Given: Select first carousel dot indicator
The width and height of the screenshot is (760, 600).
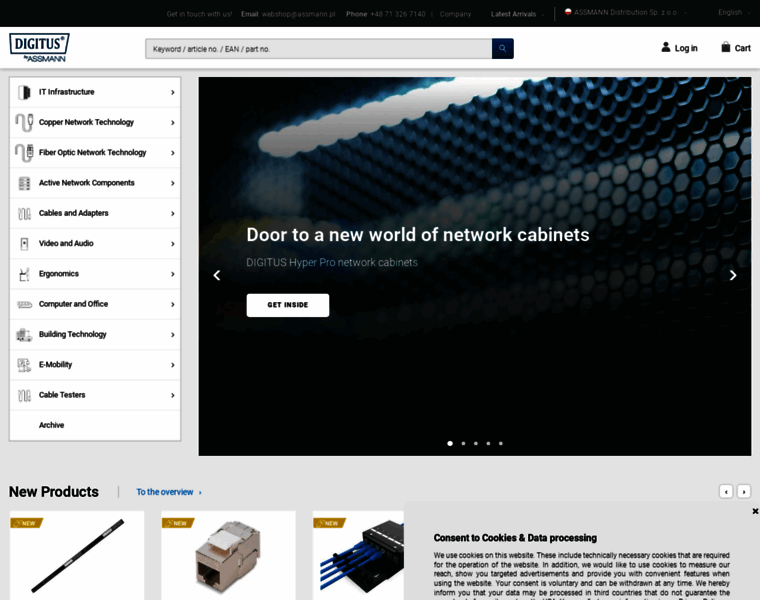Looking at the screenshot, I should click(x=450, y=443).
